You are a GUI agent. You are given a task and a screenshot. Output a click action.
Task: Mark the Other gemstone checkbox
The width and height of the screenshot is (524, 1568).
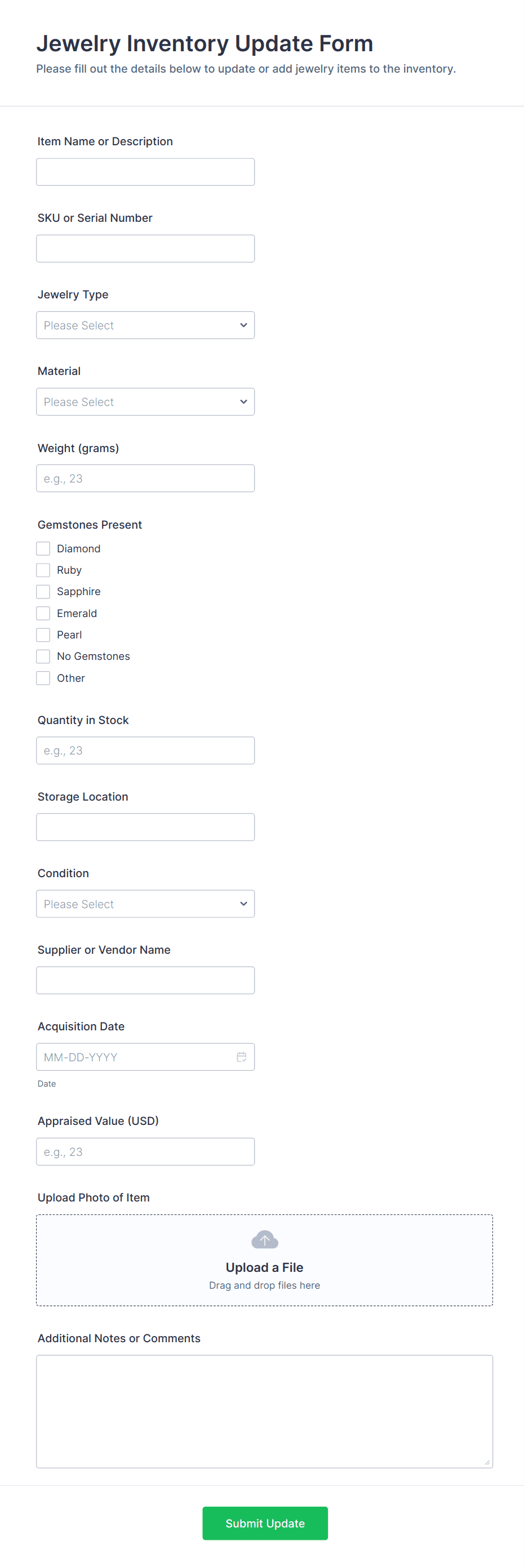point(43,678)
